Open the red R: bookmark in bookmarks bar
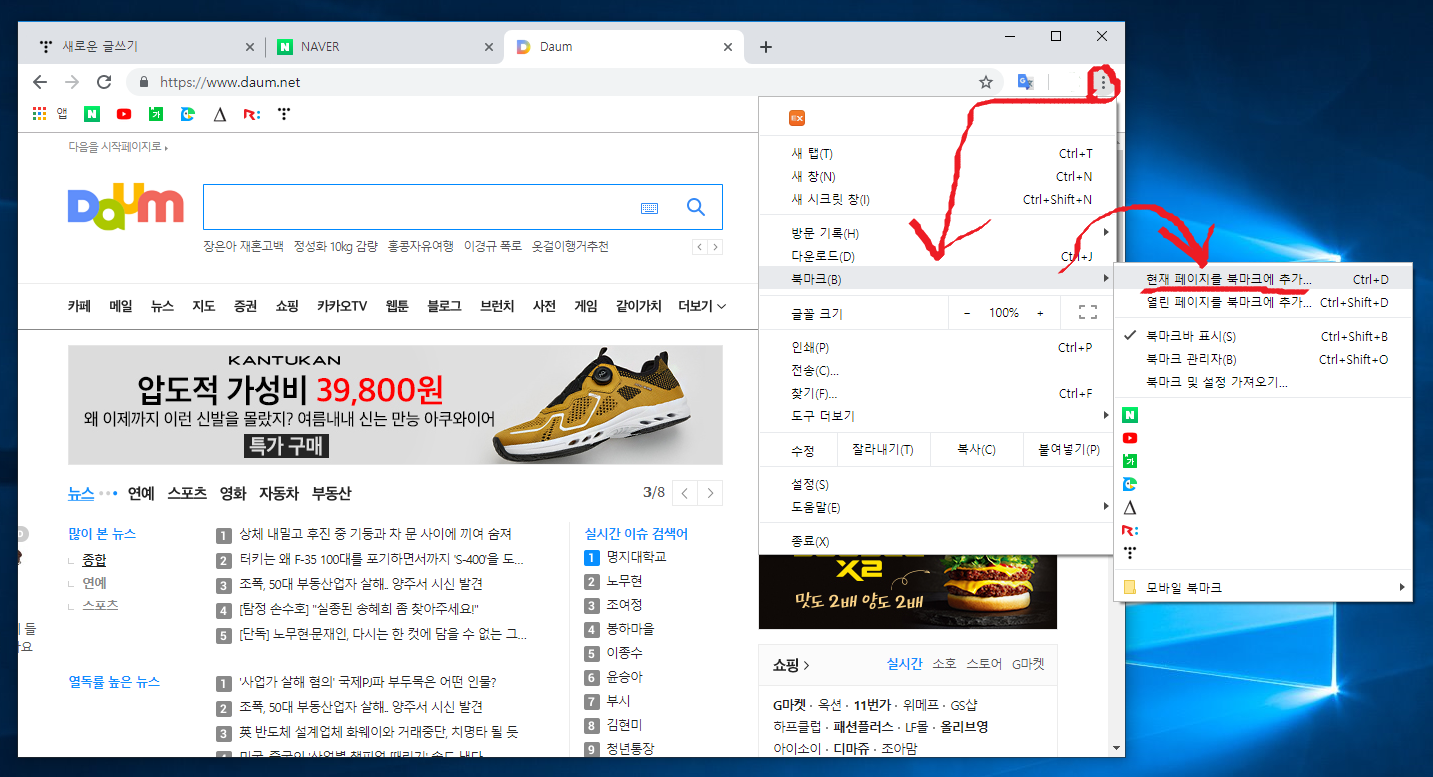Image resolution: width=1433 pixels, height=777 pixels. (252, 114)
